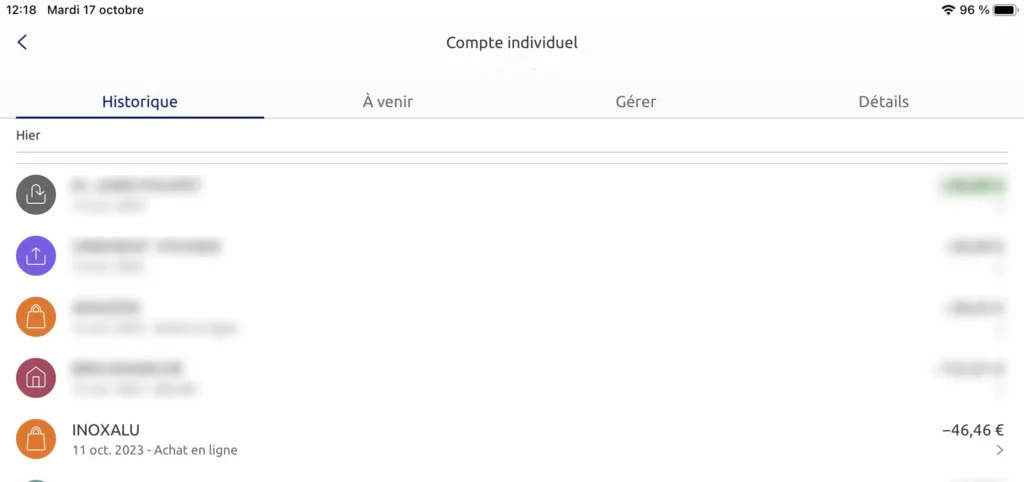
Task: Tap the −46,46 € amount
Action: [973, 430]
